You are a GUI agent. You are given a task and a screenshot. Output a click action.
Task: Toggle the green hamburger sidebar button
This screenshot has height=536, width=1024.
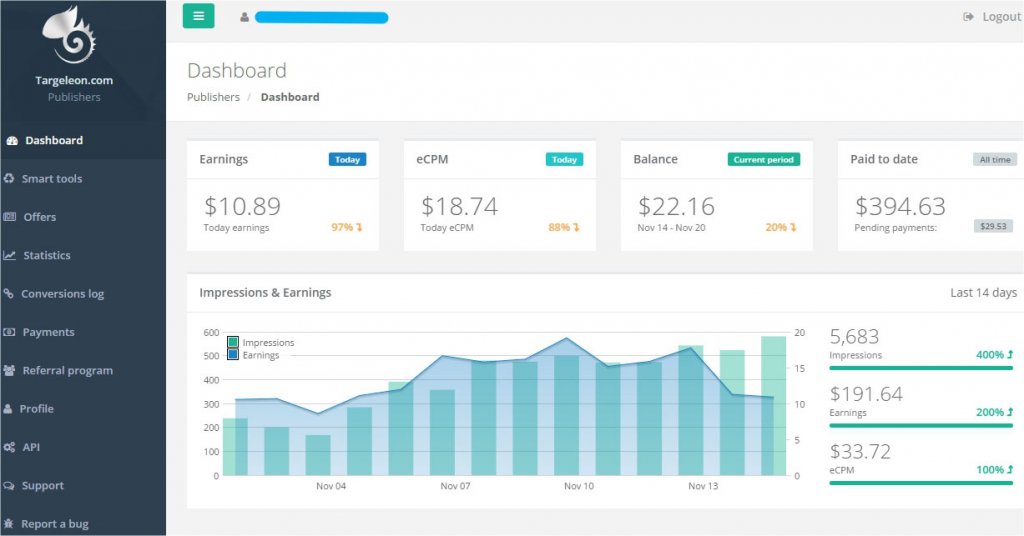pyautogui.click(x=198, y=16)
